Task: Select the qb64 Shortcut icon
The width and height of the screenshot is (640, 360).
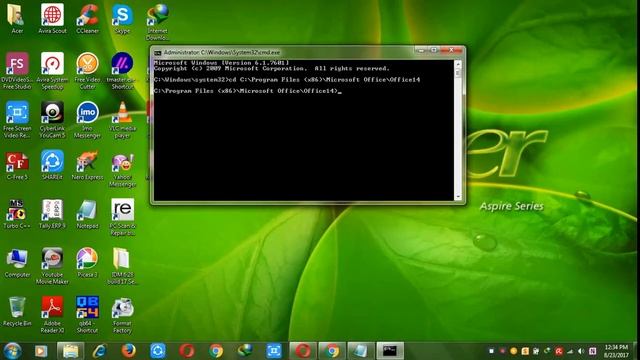Action: click(x=87, y=315)
